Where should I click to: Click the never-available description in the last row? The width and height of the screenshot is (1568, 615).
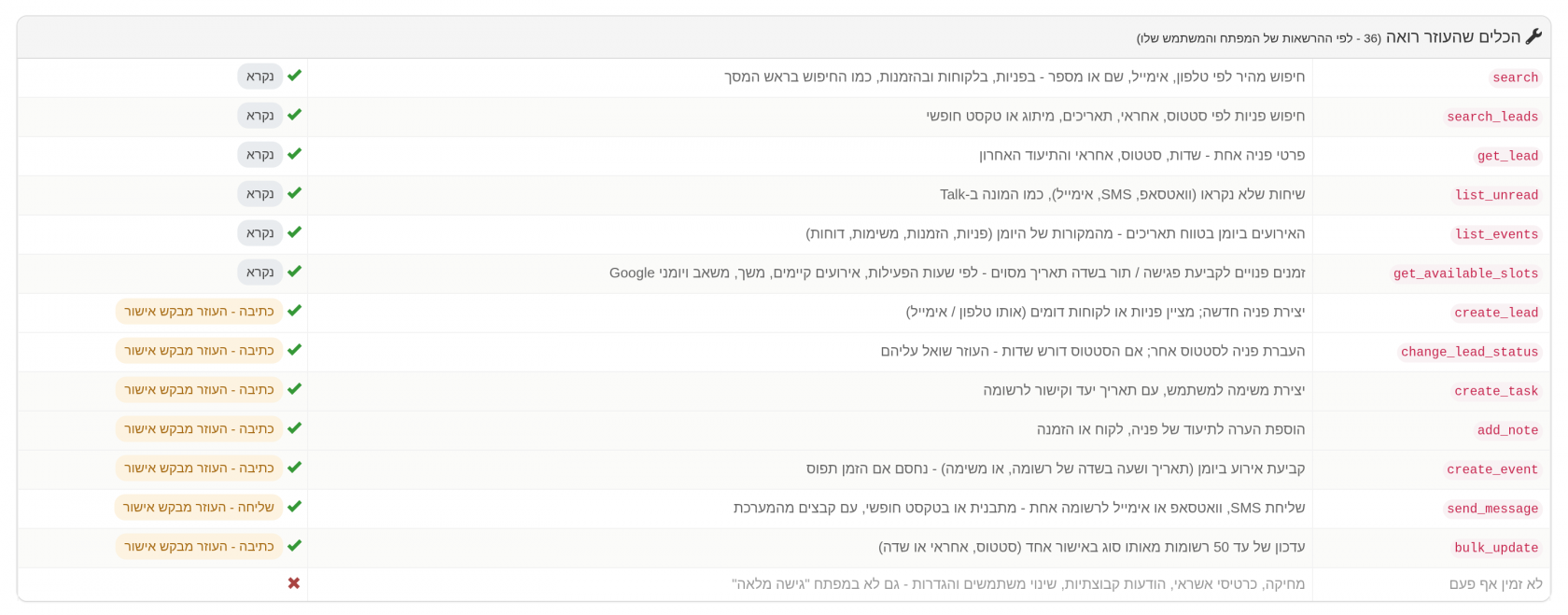pos(1018,584)
